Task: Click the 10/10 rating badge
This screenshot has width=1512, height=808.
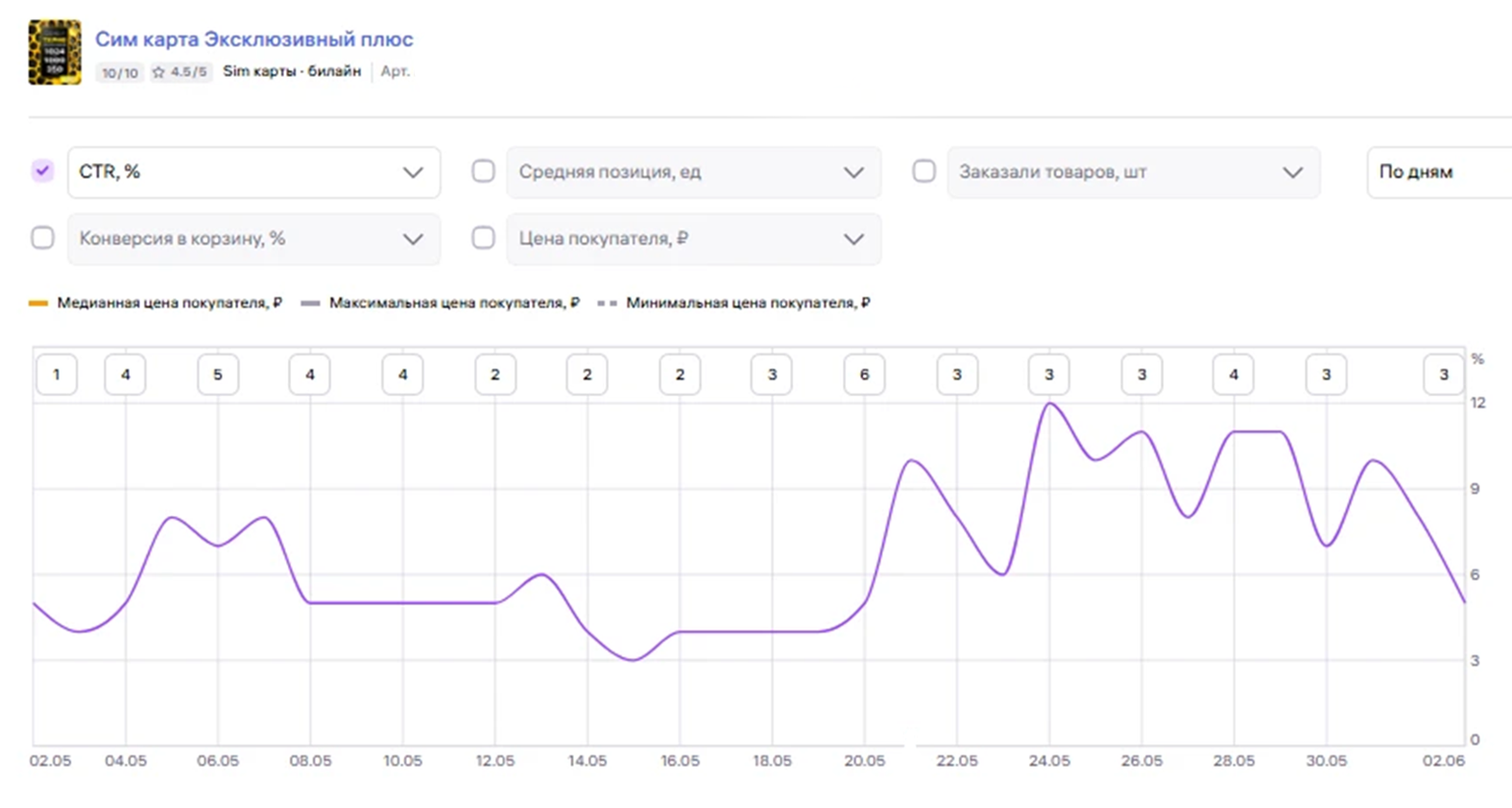Action: 120,72
